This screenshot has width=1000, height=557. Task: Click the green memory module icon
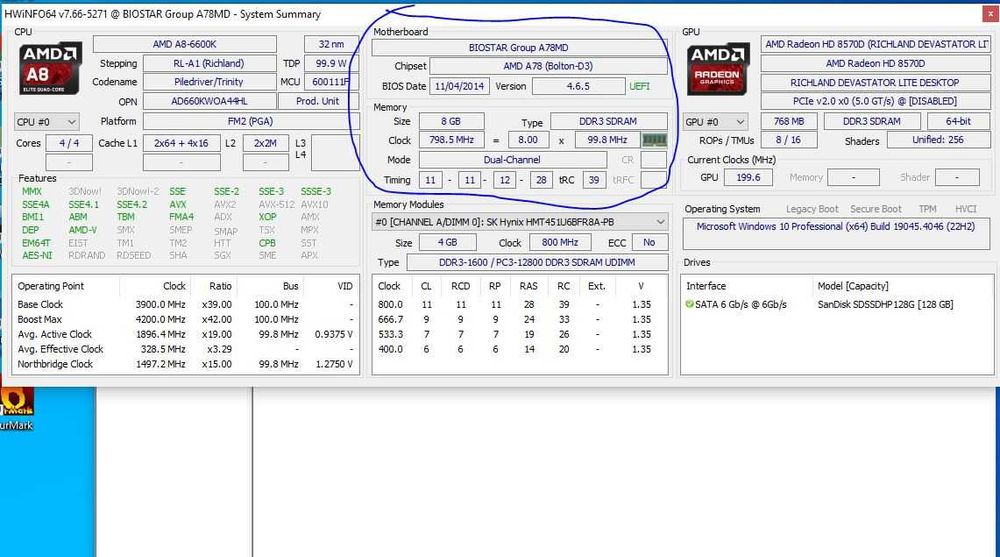(654, 140)
